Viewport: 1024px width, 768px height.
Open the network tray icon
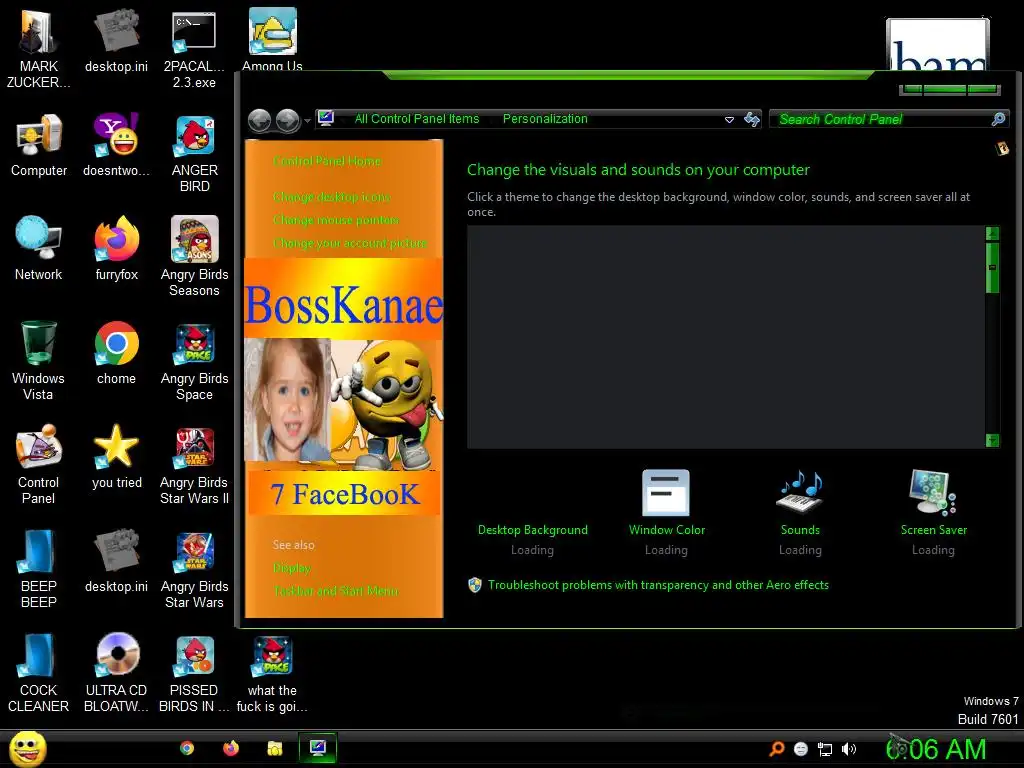point(825,749)
